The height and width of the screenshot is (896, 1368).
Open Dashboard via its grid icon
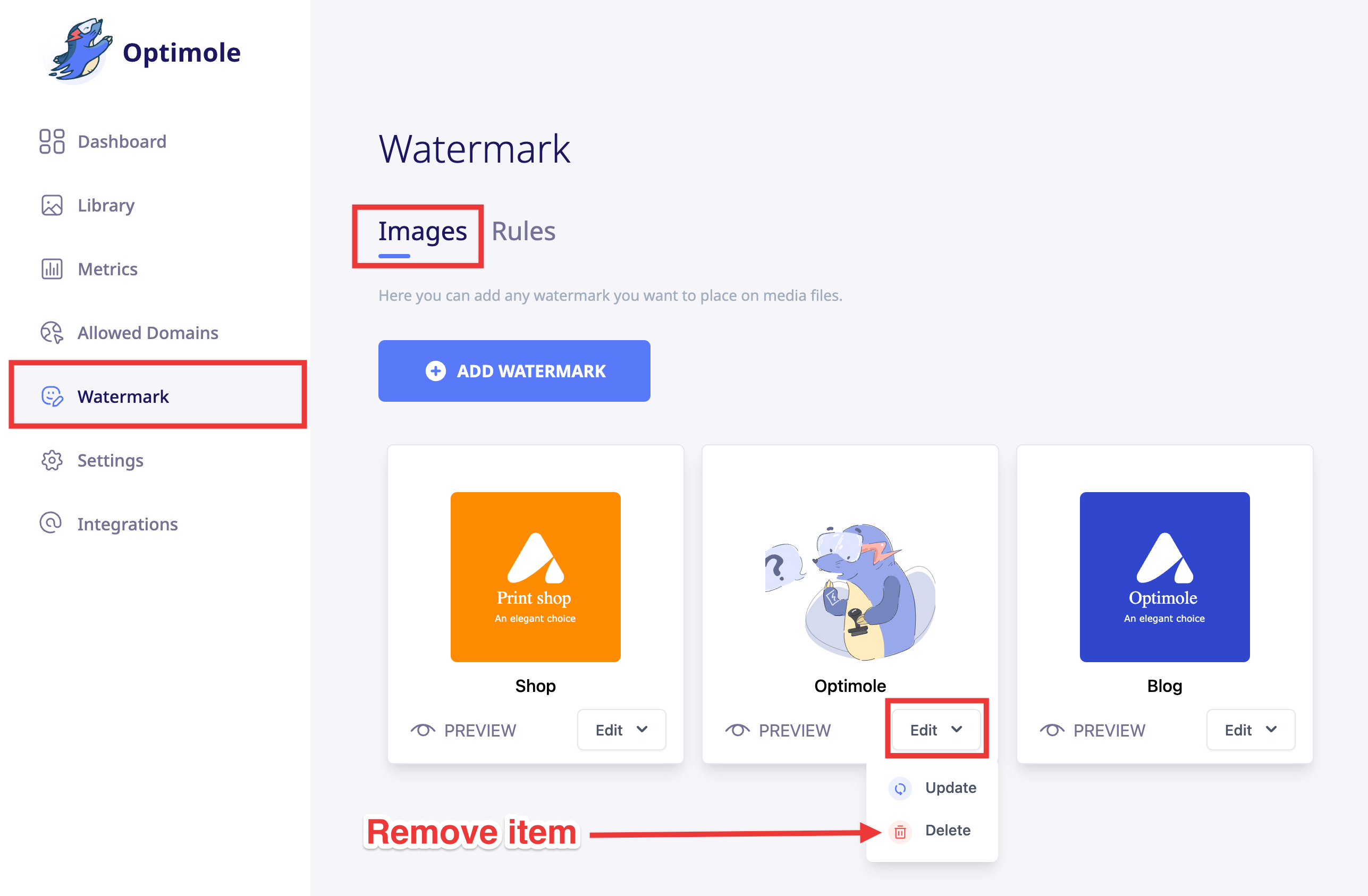click(x=52, y=141)
